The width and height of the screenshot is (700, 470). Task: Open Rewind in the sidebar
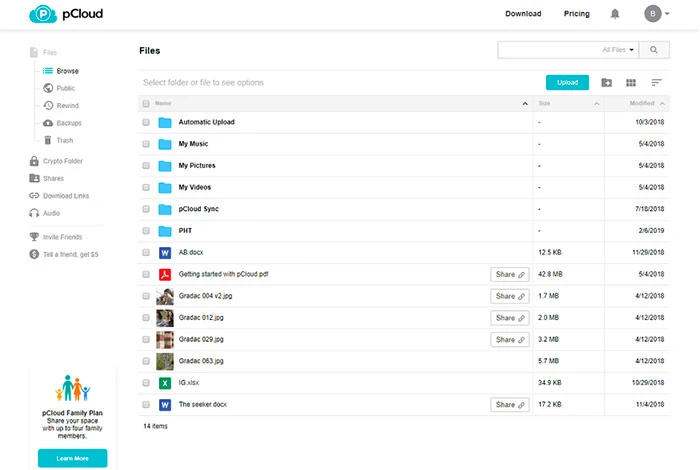(67, 105)
